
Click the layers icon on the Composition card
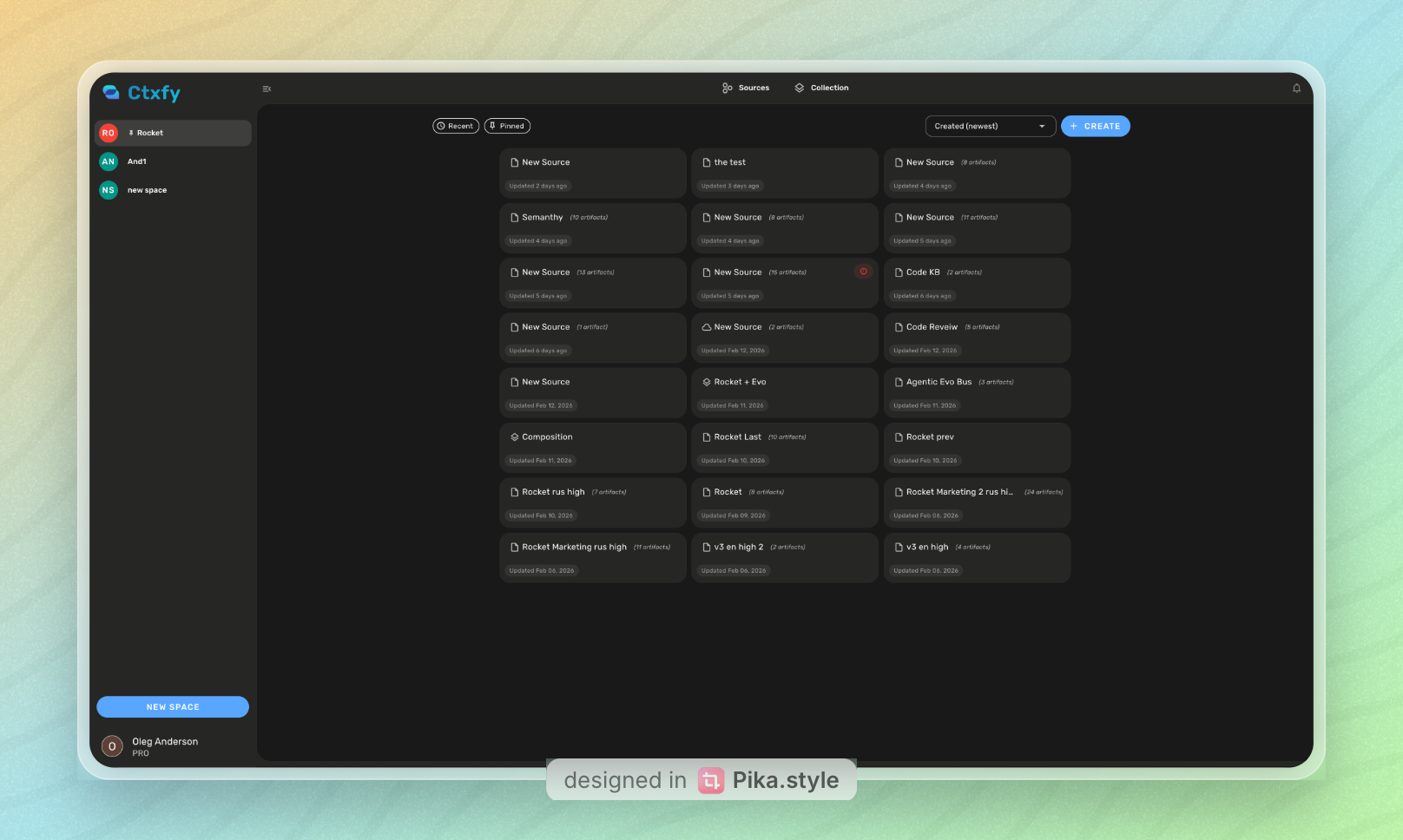click(x=514, y=436)
